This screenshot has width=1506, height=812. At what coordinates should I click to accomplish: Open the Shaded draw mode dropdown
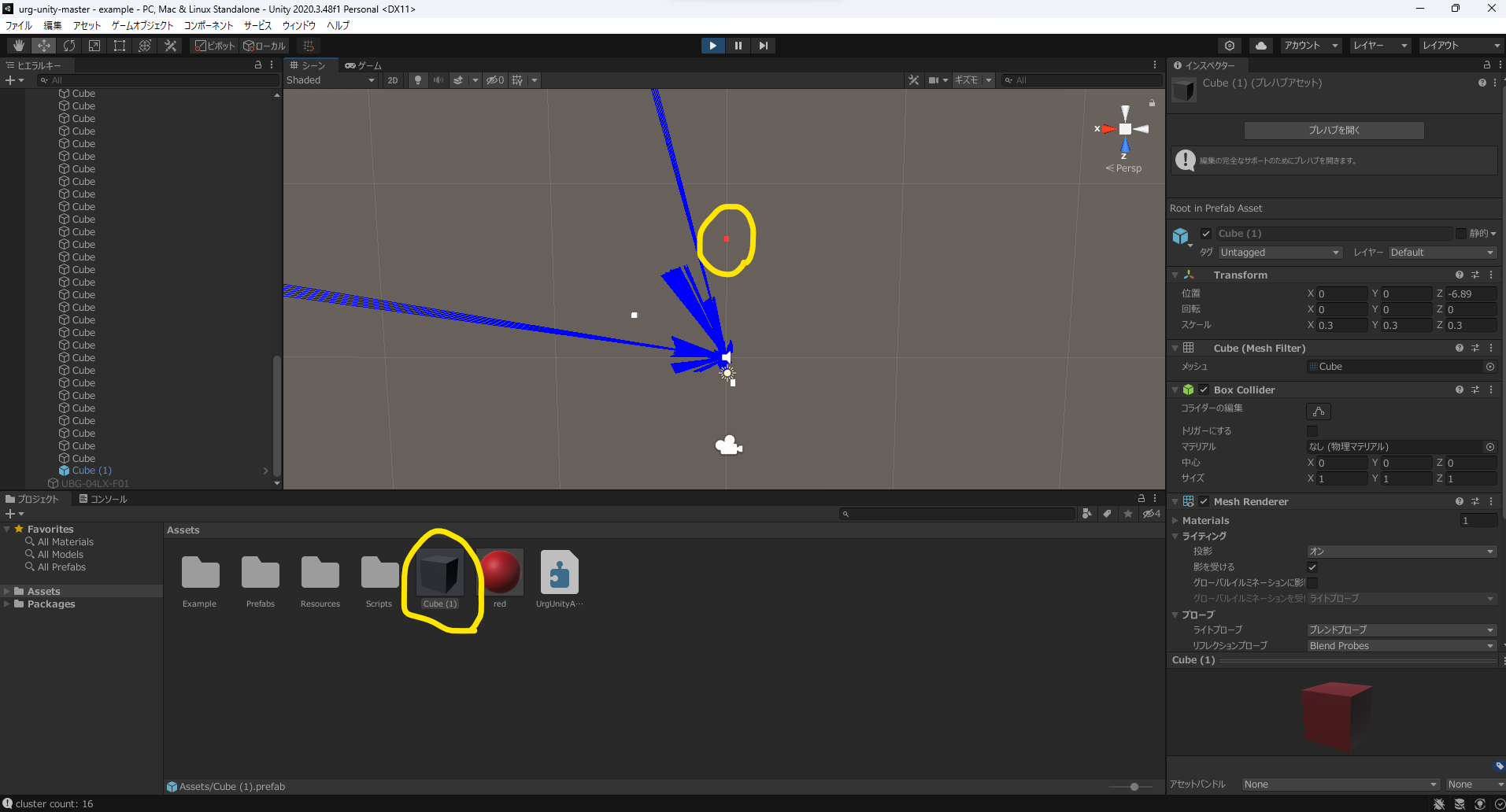pos(331,79)
